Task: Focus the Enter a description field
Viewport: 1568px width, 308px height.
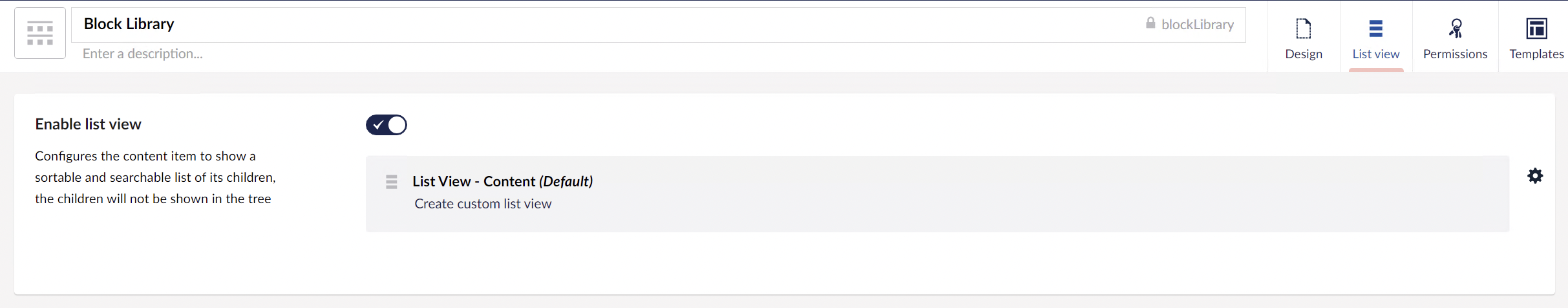Action: tap(658, 54)
